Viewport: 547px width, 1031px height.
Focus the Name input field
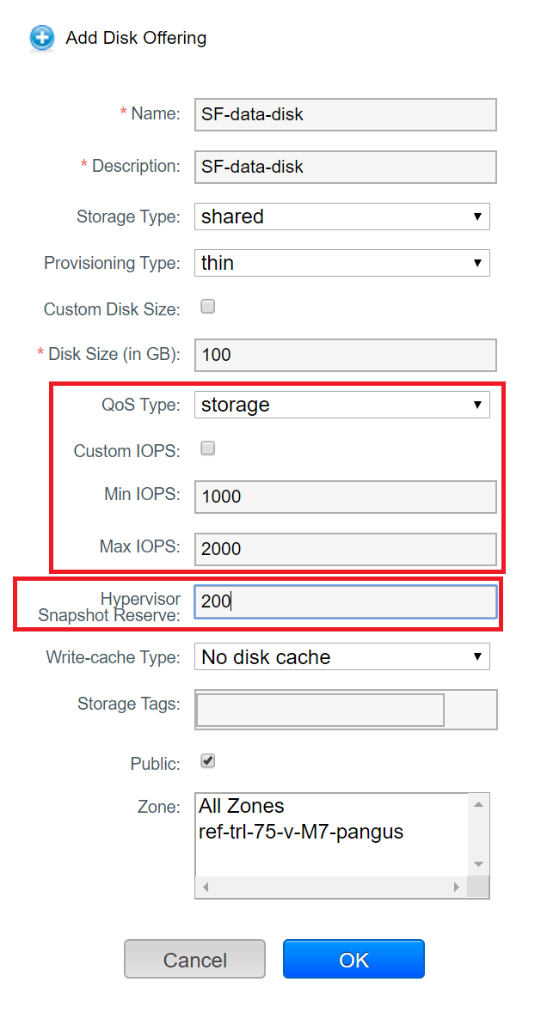(x=345, y=114)
